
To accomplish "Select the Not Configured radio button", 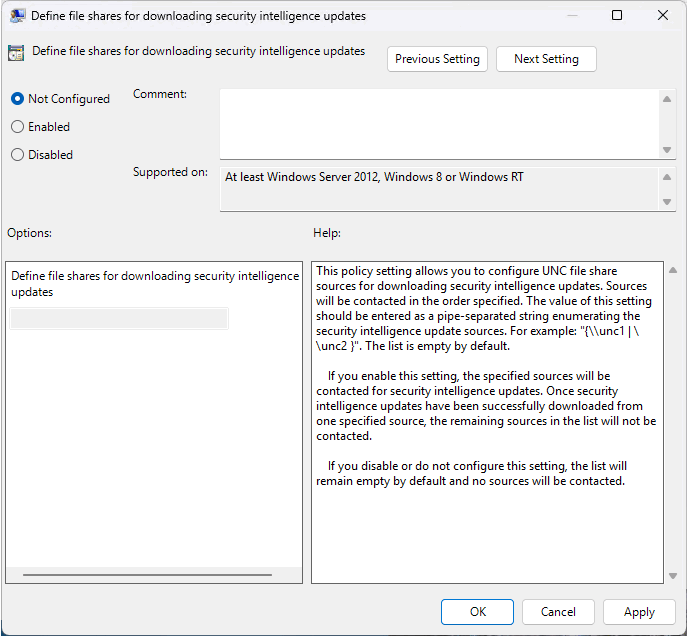I will tap(18, 99).
